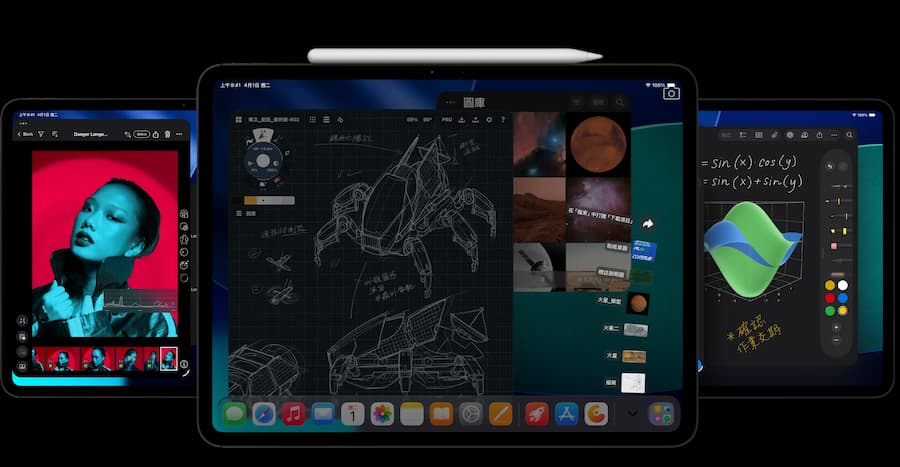Pick the blue color swatch in notes palette

point(843,298)
